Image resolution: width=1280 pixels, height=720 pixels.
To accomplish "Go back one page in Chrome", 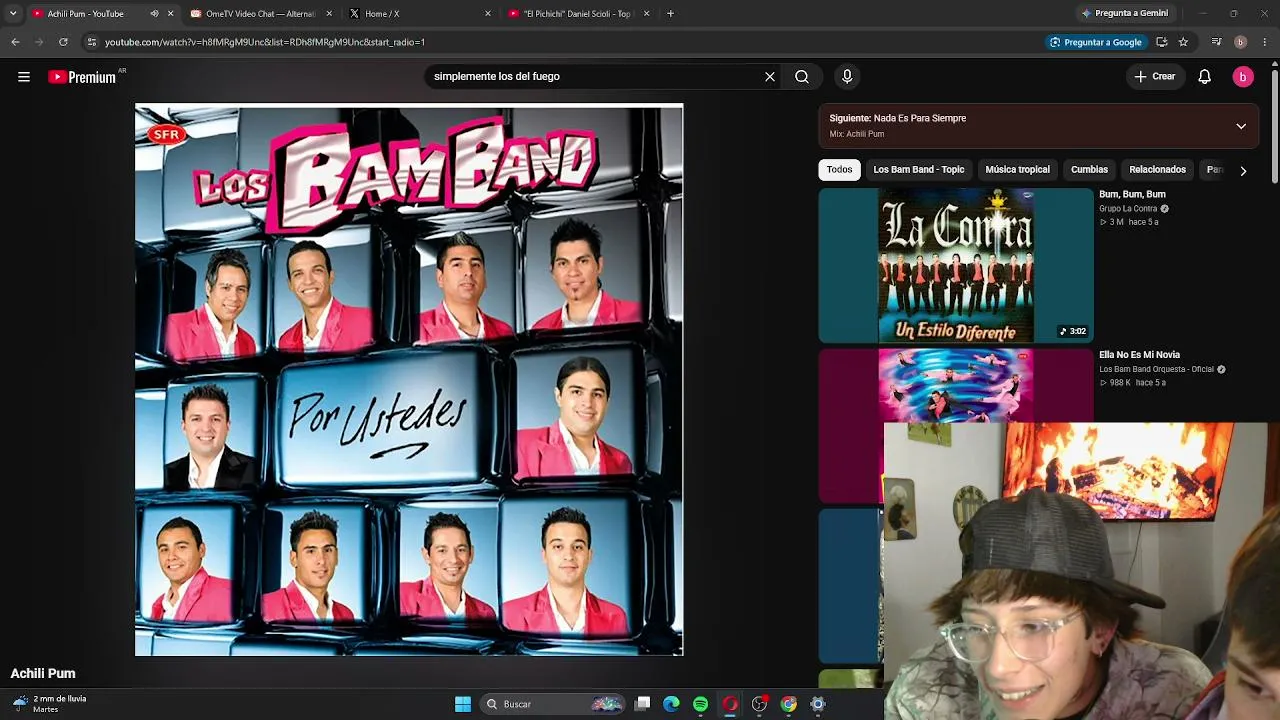I will [15, 42].
